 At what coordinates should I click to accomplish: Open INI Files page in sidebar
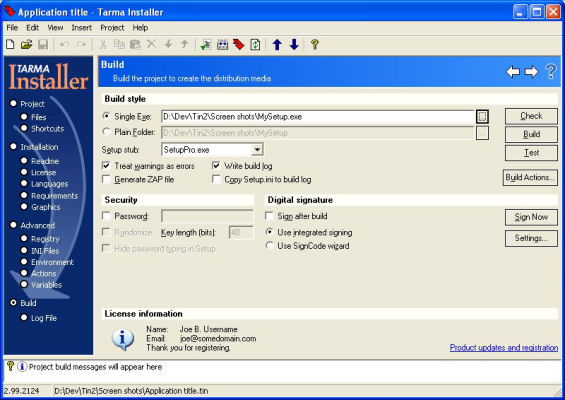click(x=45, y=251)
